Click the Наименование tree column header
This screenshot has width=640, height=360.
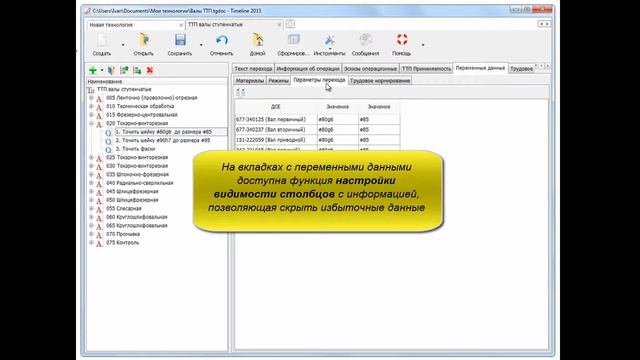[157, 81]
